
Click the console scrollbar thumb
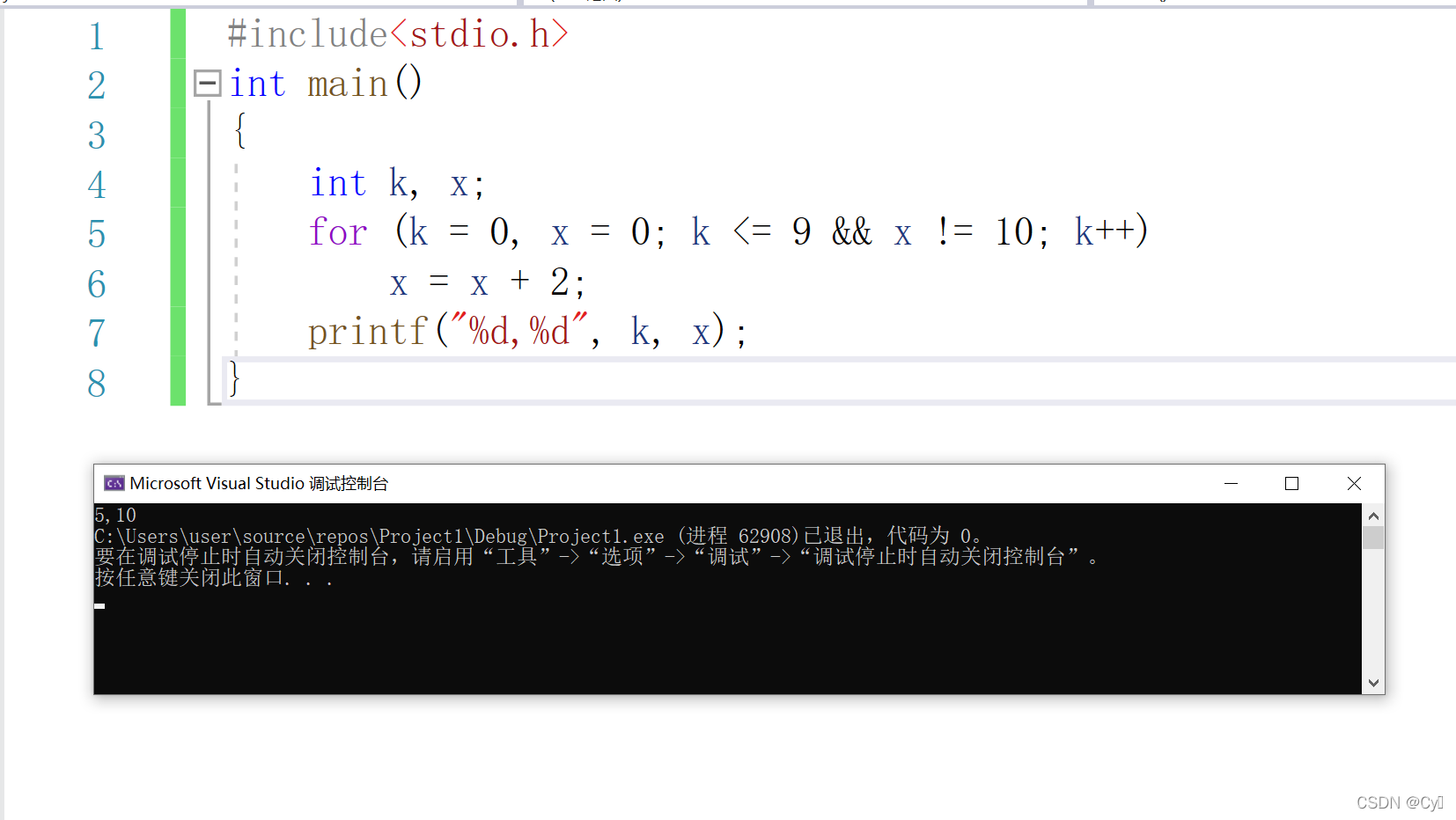point(1373,538)
